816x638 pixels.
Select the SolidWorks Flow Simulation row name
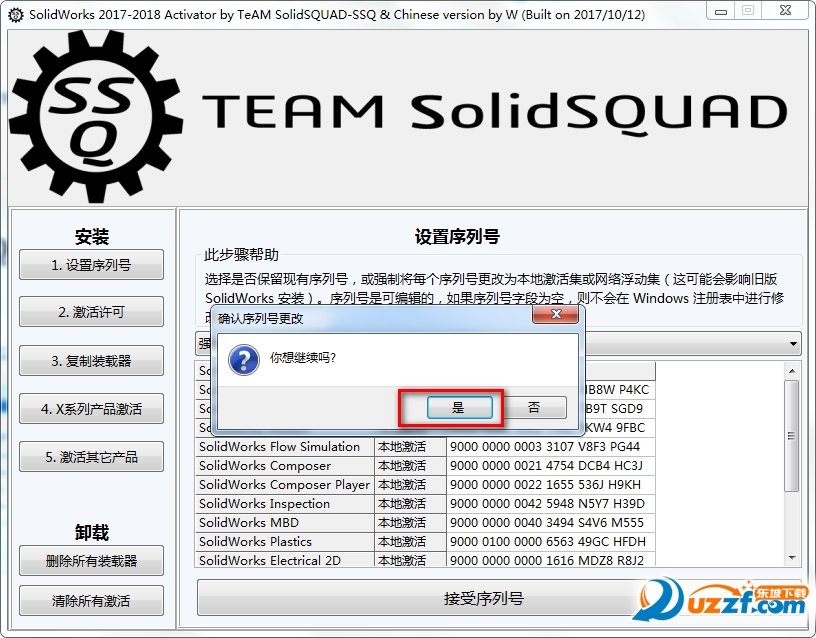(x=285, y=446)
